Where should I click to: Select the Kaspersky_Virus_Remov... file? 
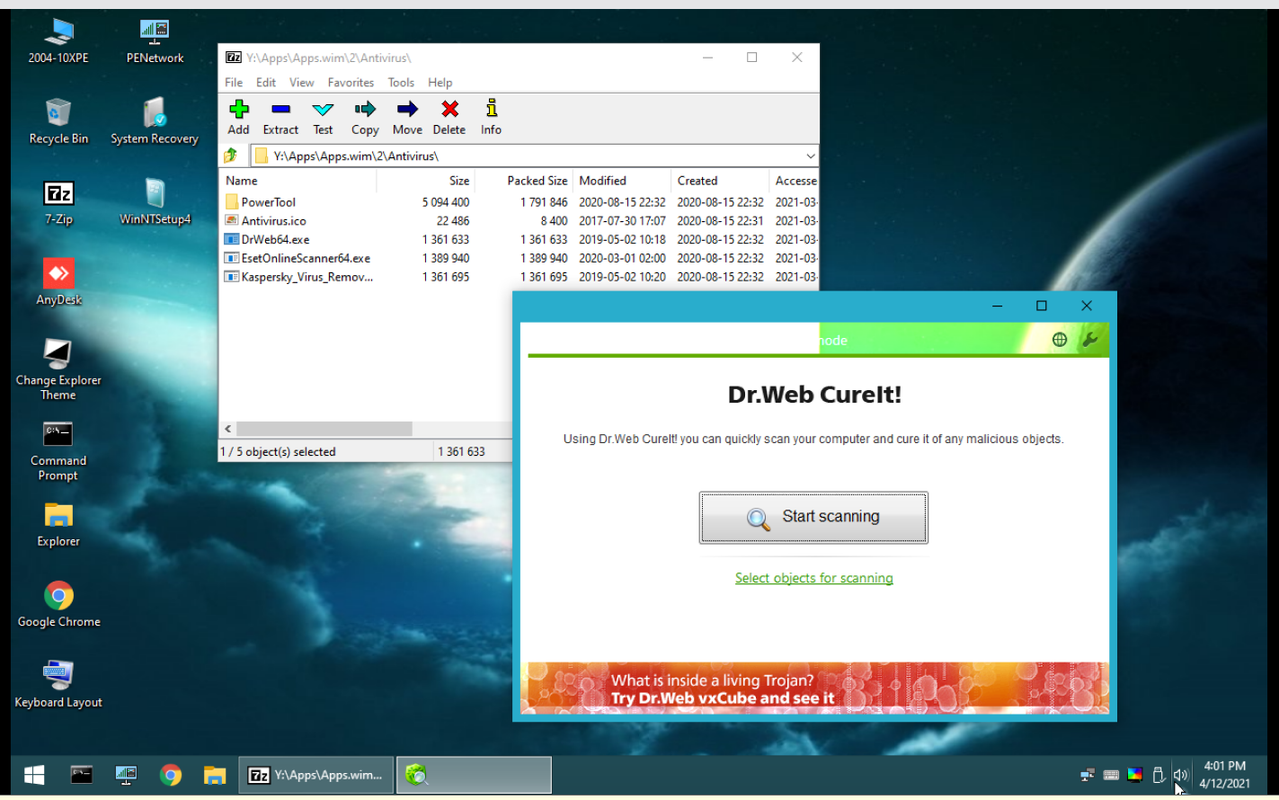pyautogui.click(x=519, y=277)
